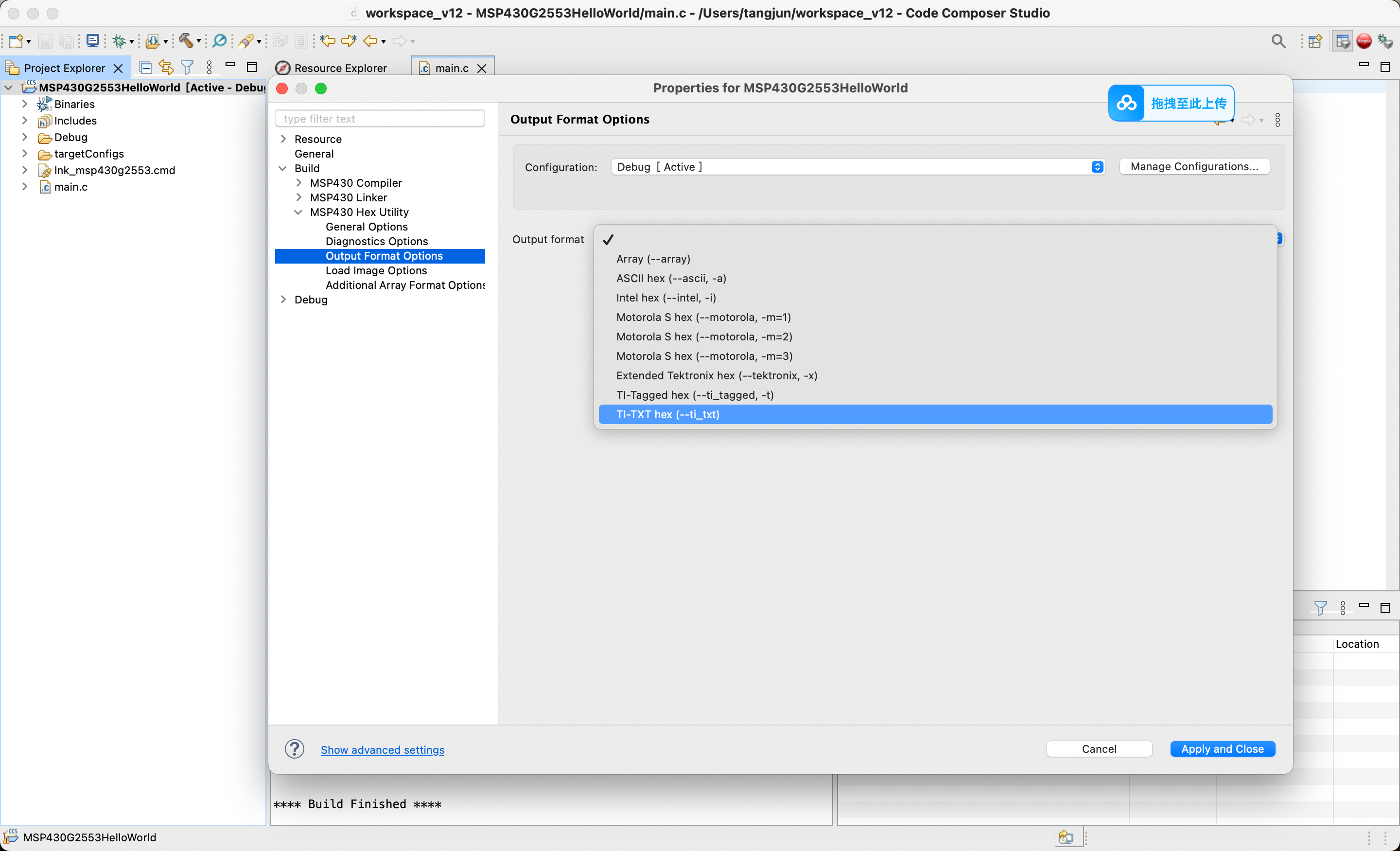Click the help question mark icon
Screen dimensions: 1400x851
294,749
